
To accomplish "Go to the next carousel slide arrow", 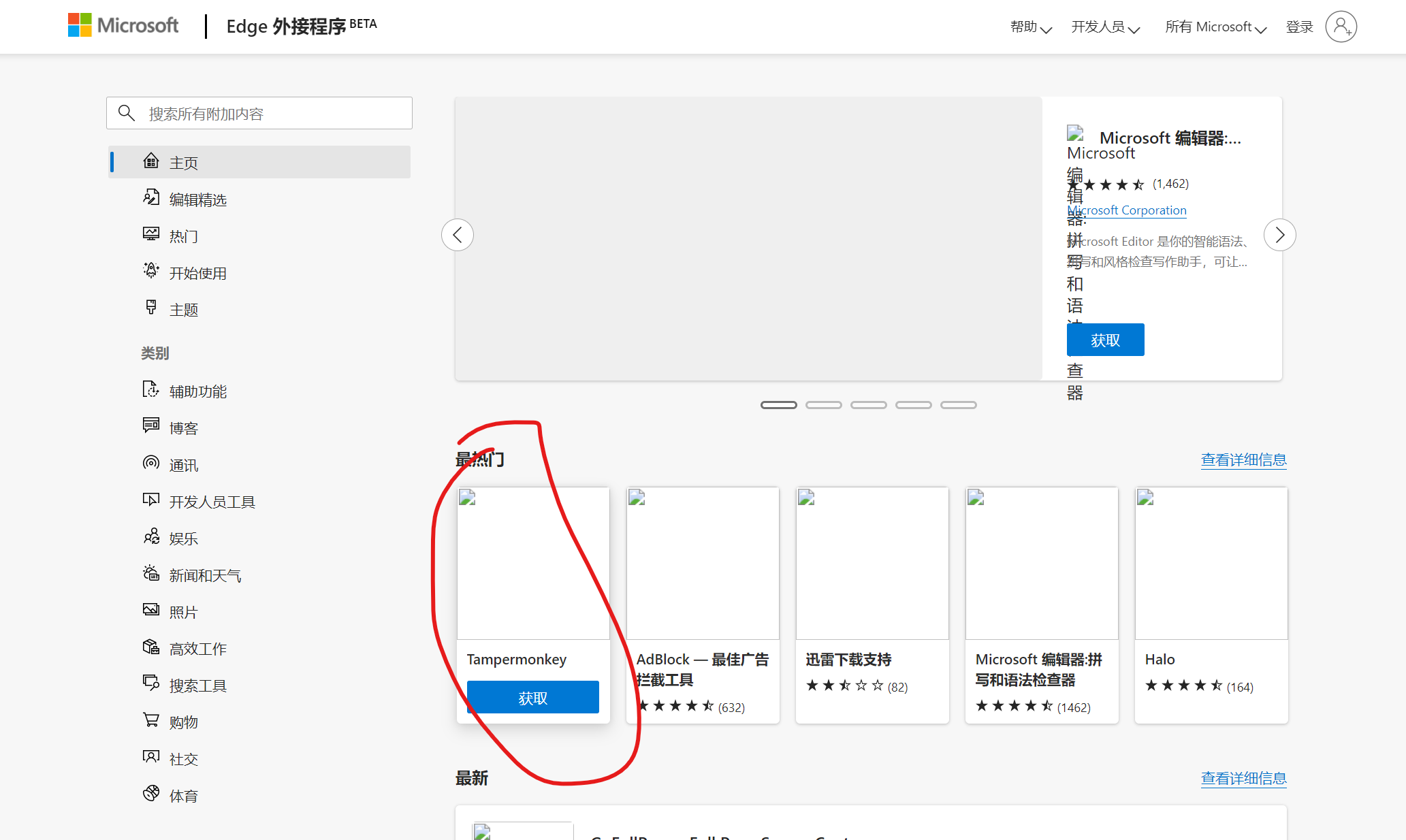I will (x=1279, y=236).
